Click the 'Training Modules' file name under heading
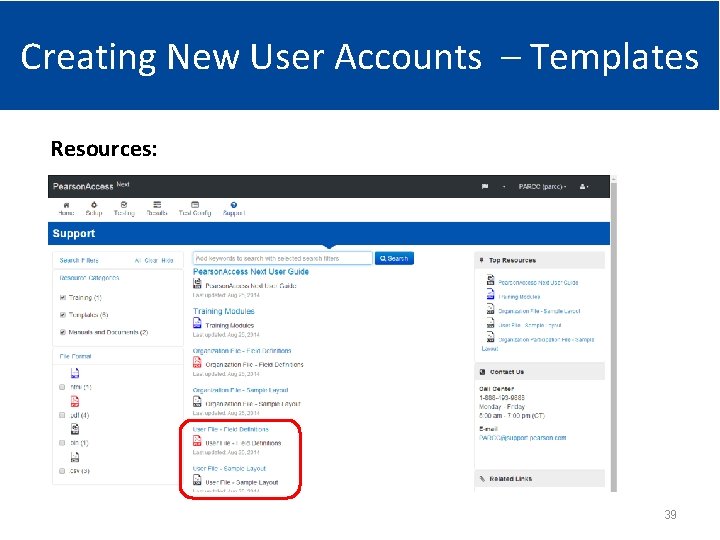The width and height of the screenshot is (720, 540). click(x=230, y=326)
